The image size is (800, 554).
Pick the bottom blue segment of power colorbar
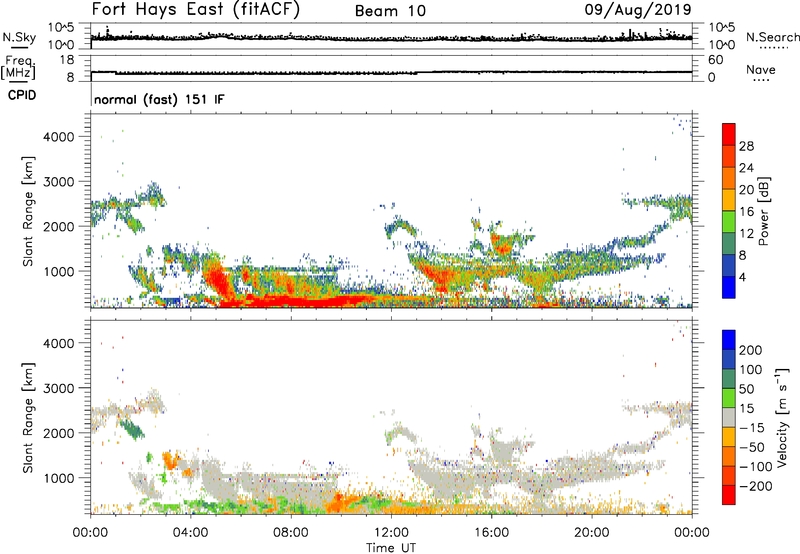pyautogui.click(x=729, y=287)
